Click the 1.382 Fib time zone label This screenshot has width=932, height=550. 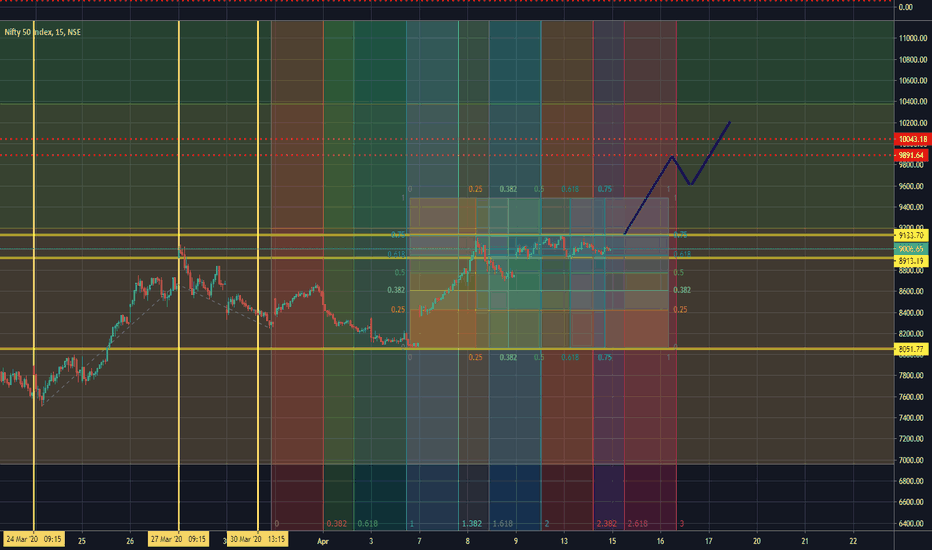(x=472, y=524)
